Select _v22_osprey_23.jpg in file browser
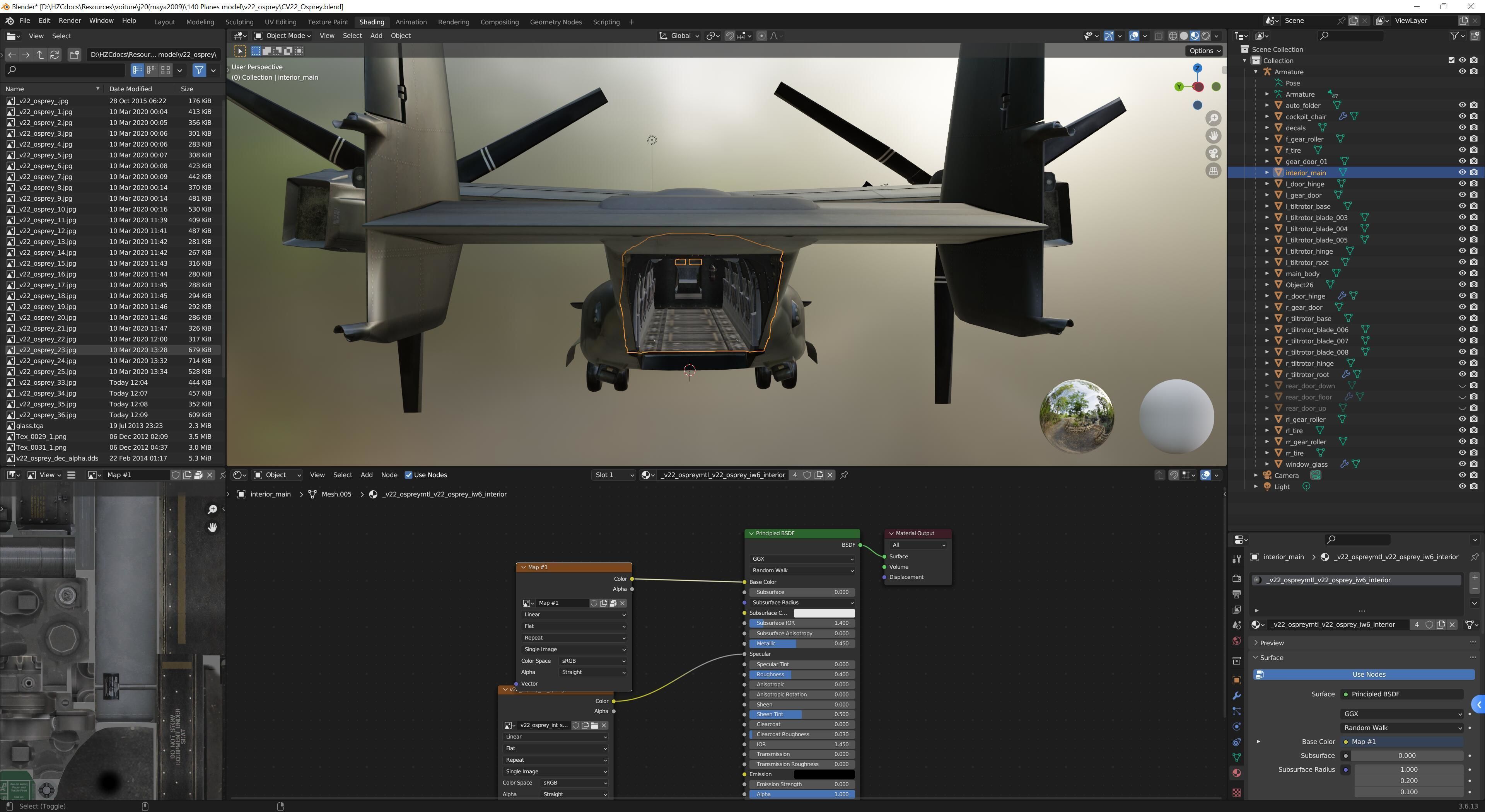Image resolution: width=1485 pixels, height=812 pixels. click(x=46, y=350)
